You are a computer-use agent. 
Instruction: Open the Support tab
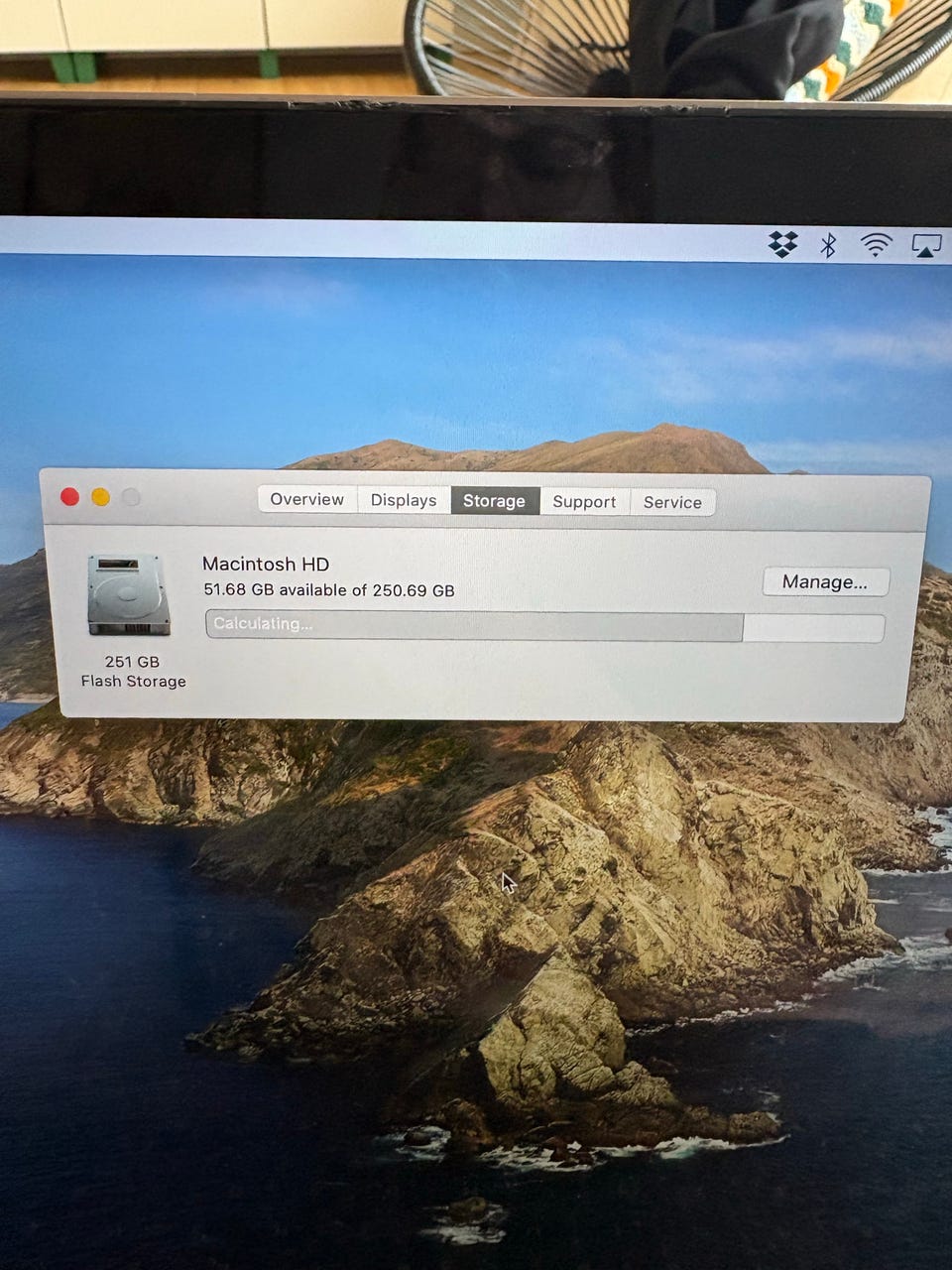[x=584, y=502]
